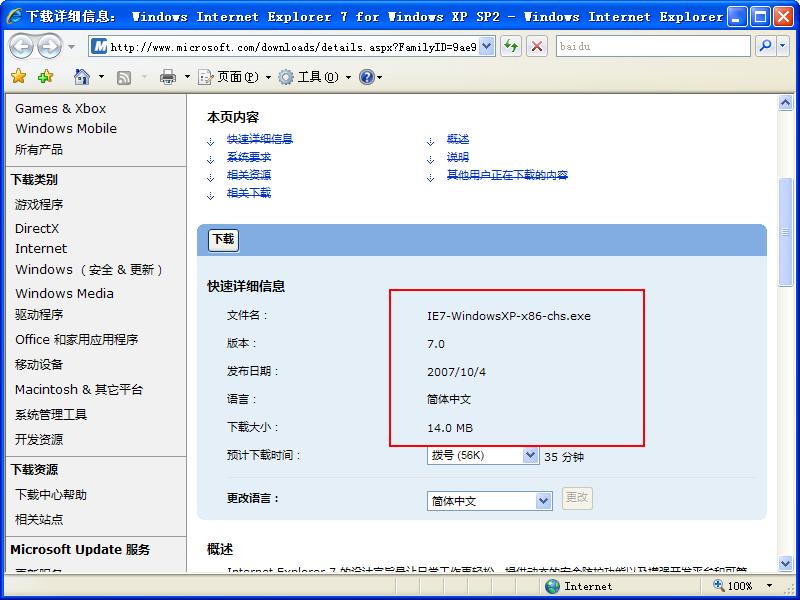The width and height of the screenshot is (800, 600).
Task: Select 开发资源 category link
Action: coord(39,440)
